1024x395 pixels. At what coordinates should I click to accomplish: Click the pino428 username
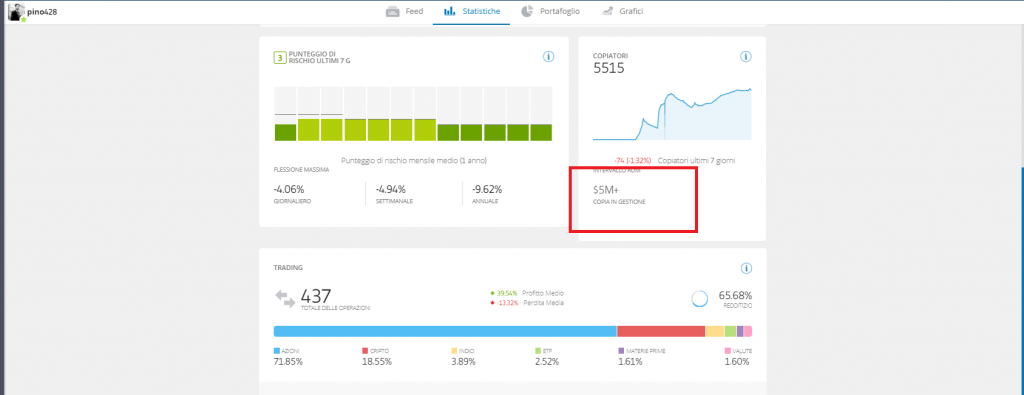point(42,12)
